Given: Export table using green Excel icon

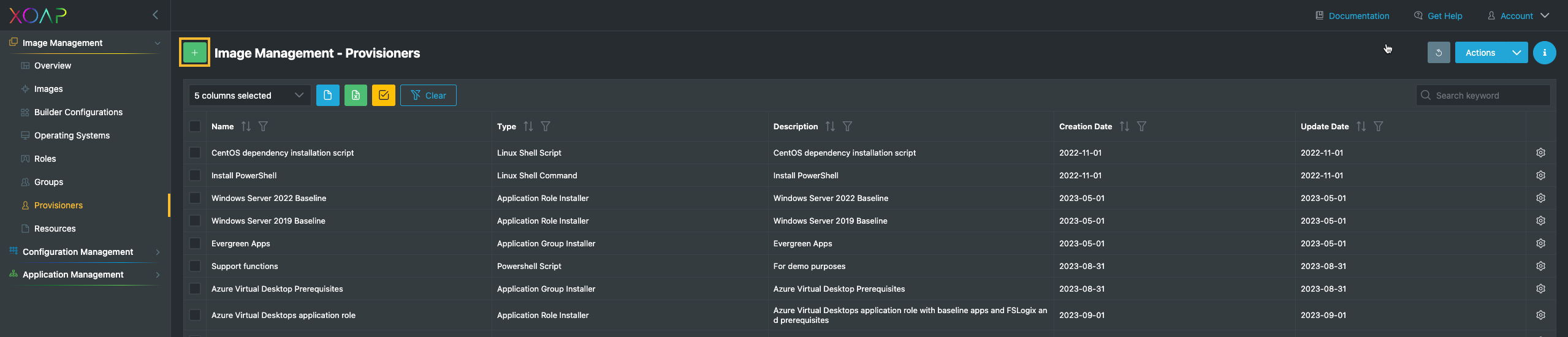Looking at the screenshot, I should point(356,96).
